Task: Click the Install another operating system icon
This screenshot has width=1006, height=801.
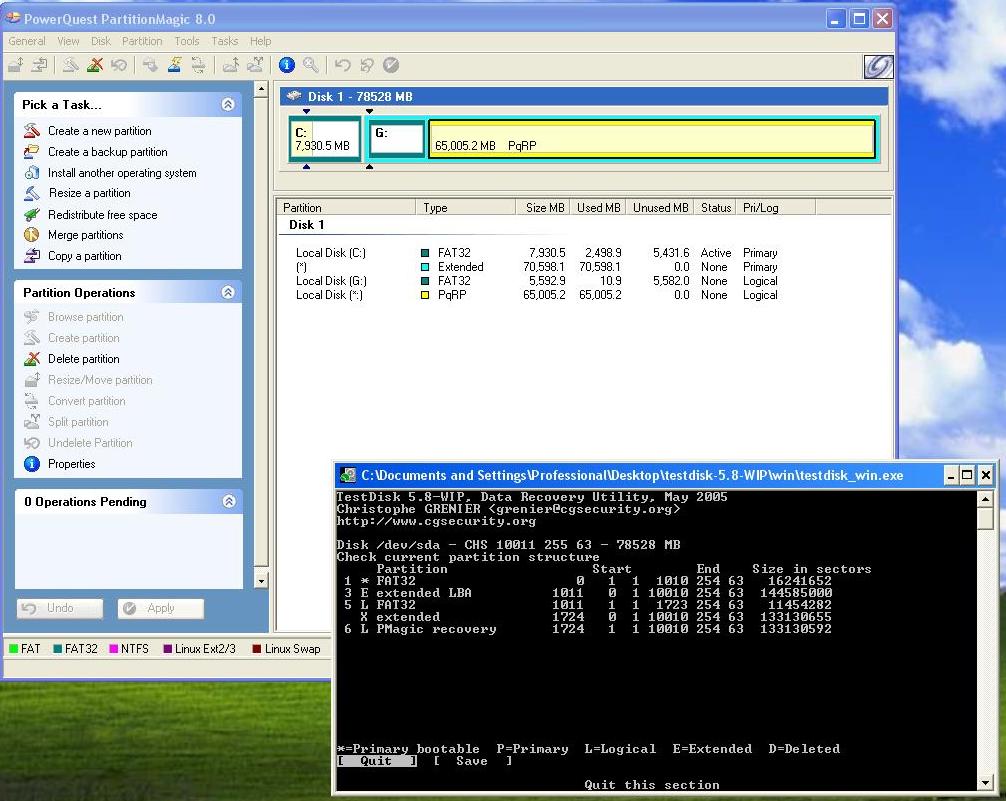Action: 31,173
